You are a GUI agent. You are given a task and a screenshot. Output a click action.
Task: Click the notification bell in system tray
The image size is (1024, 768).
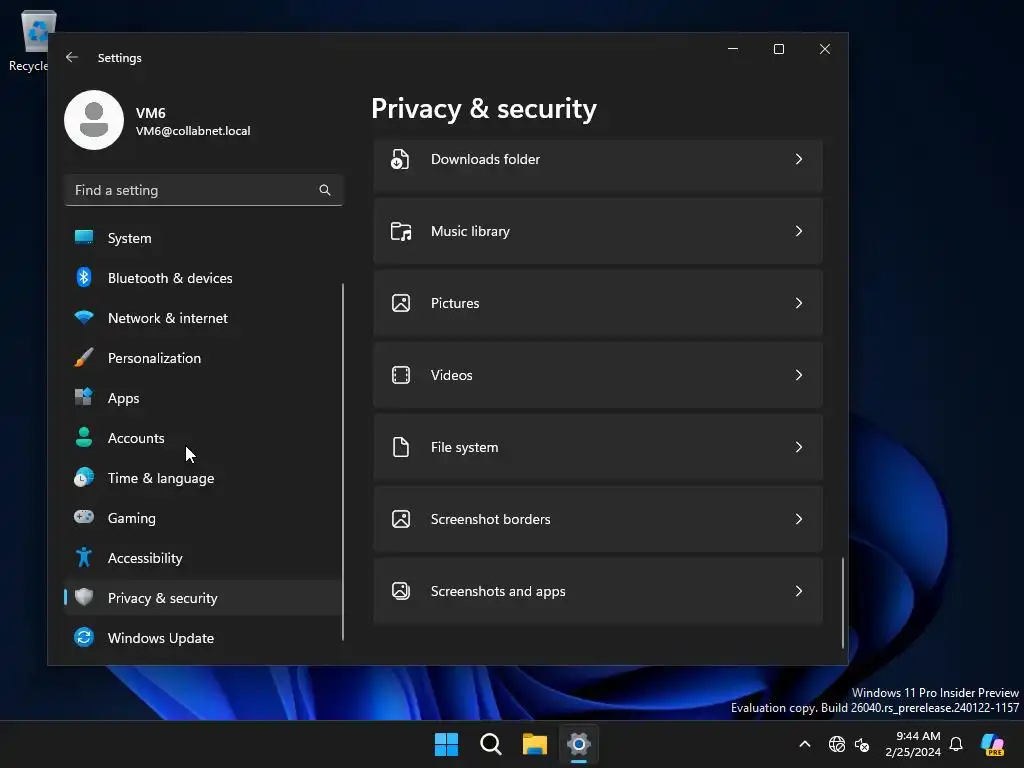(x=956, y=744)
